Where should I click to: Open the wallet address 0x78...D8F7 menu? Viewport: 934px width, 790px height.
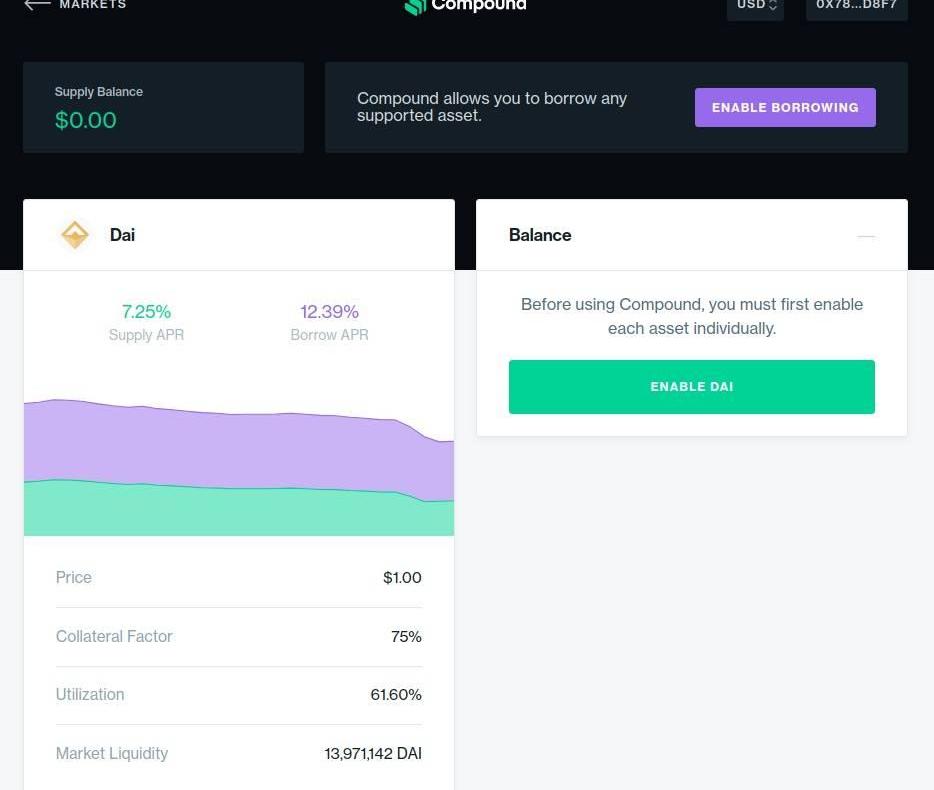tap(856, 5)
